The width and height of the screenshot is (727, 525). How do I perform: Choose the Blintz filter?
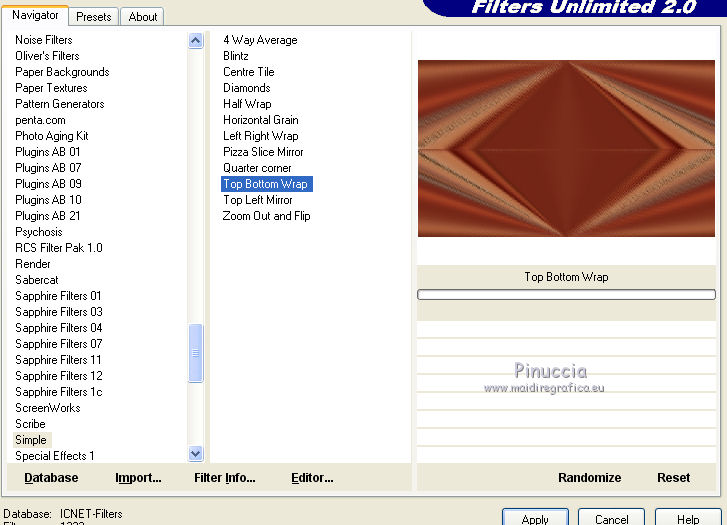[236, 56]
